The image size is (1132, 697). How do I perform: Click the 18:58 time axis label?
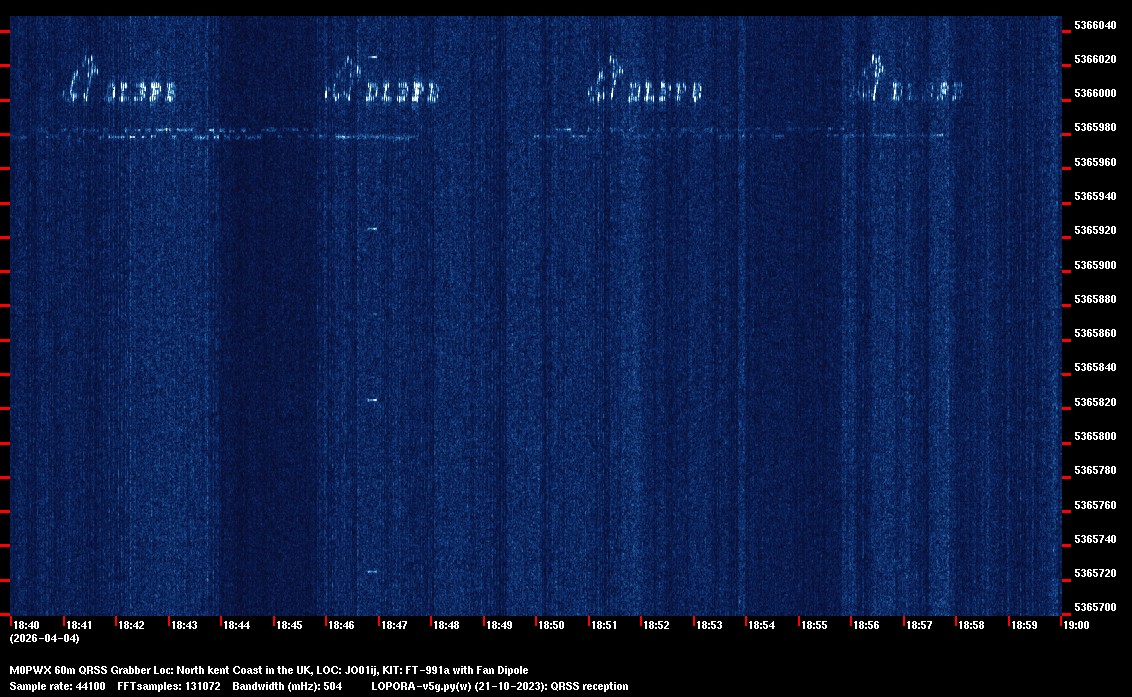point(971,625)
